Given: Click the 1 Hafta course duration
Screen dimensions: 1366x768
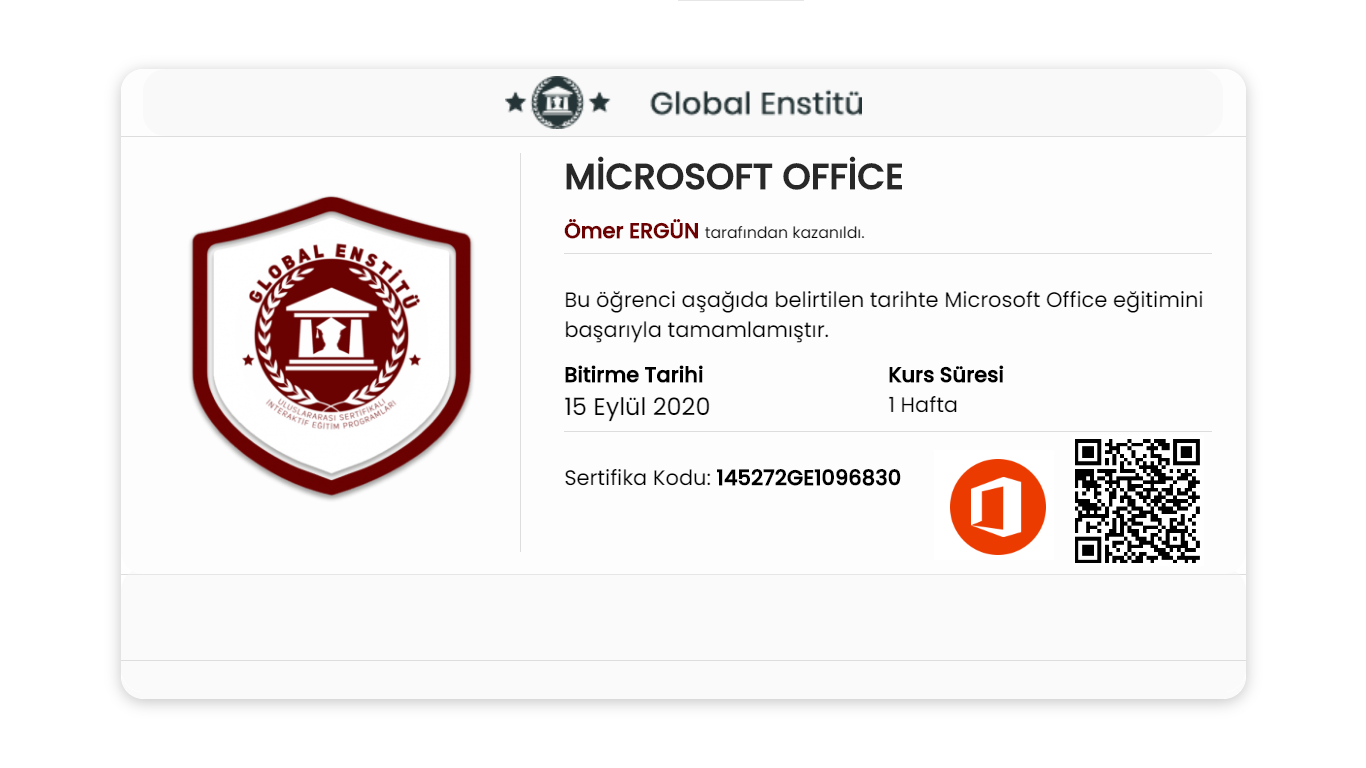Looking at the screenshot, I should coord(922,405).
